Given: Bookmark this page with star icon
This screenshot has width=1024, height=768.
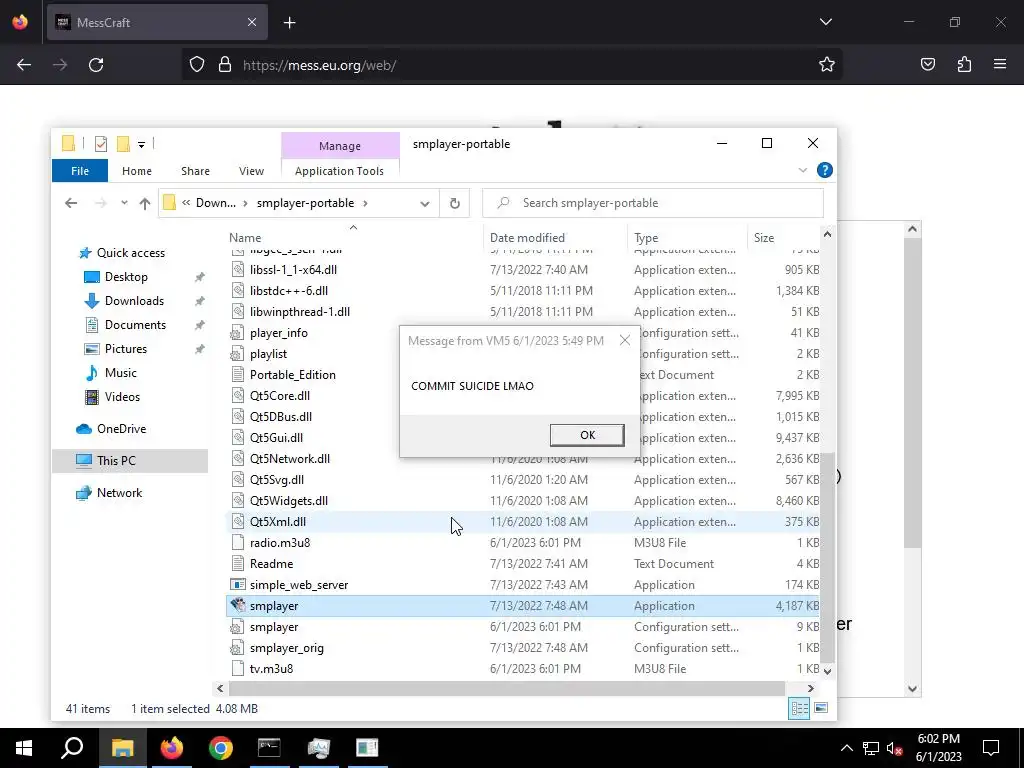Looking at the screenshot, I should coord(827,64).
